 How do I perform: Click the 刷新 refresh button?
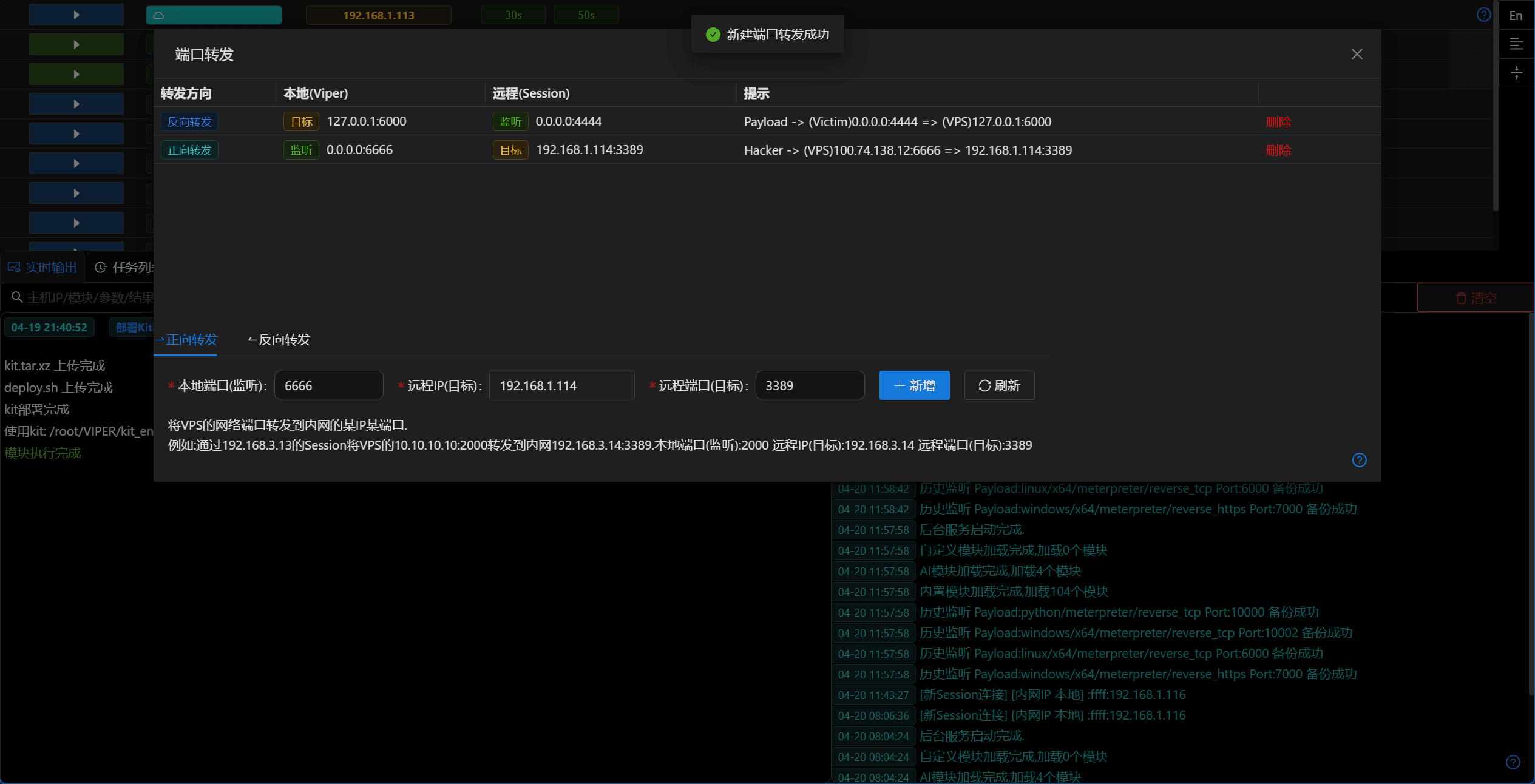pyautogui.click(x=998, y=385)
